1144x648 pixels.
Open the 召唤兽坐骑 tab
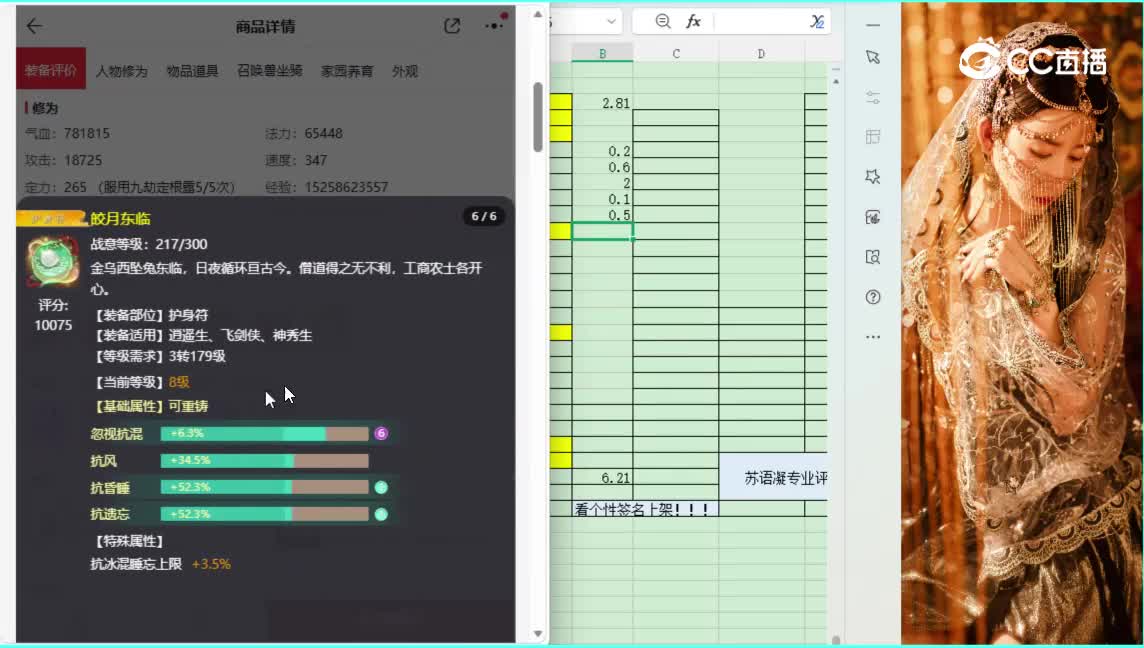tap(269, 71)
